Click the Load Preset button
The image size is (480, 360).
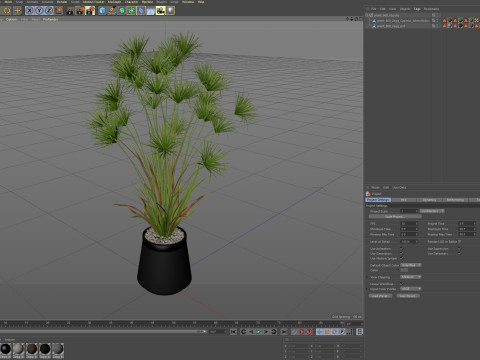(380, 296)
